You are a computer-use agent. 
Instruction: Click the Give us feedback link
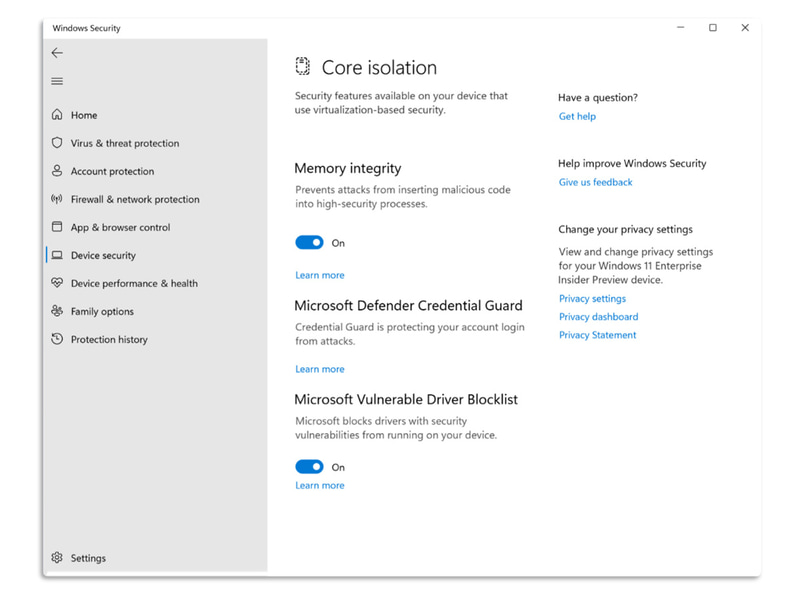click(595, 182)
